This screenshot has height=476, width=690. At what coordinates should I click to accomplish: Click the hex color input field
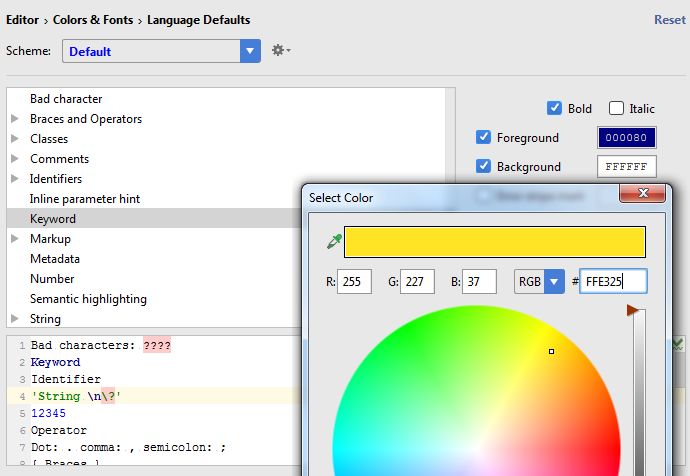coord(614,282)
